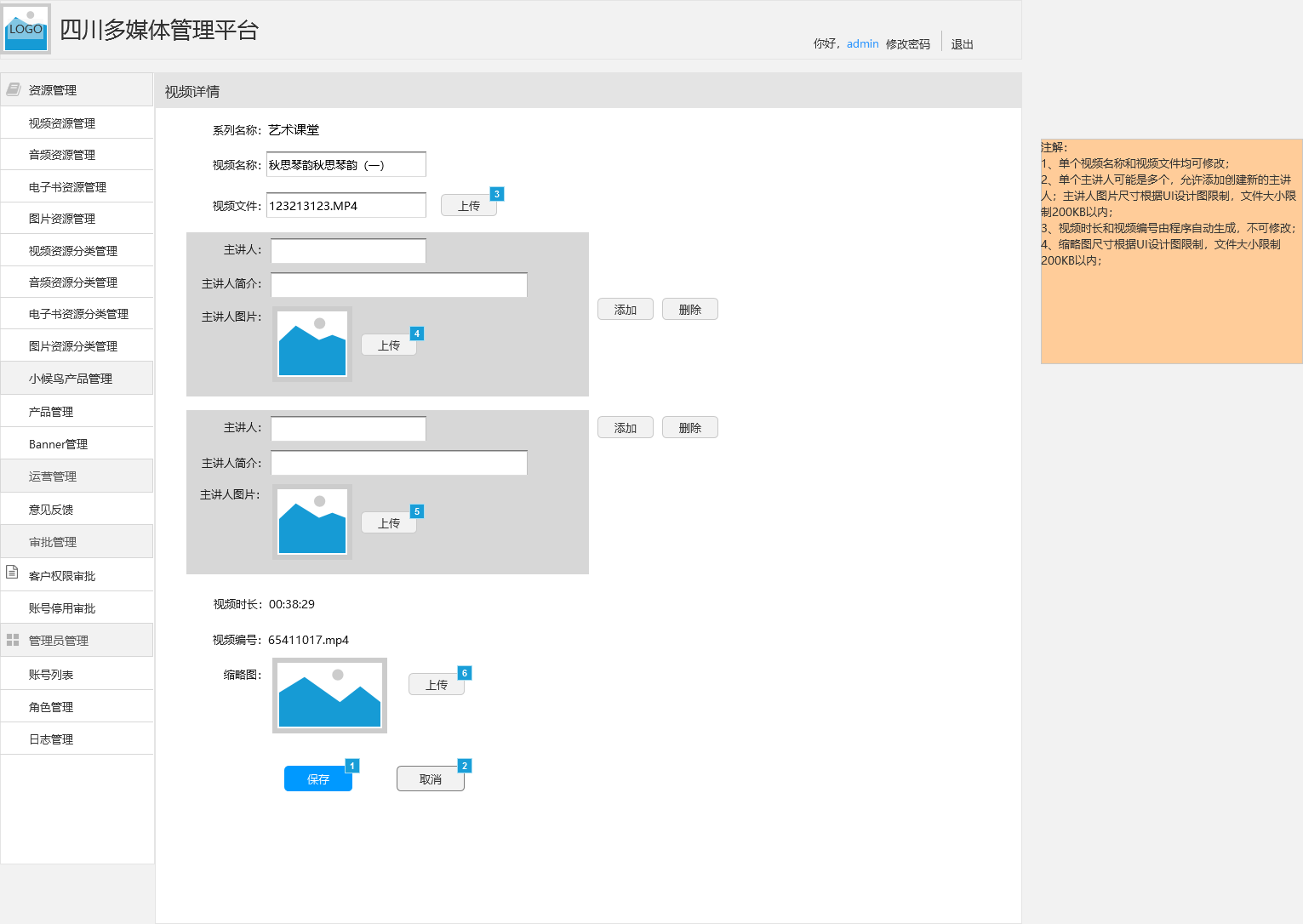Click 添加 beside second speaker block

[626, 427]
